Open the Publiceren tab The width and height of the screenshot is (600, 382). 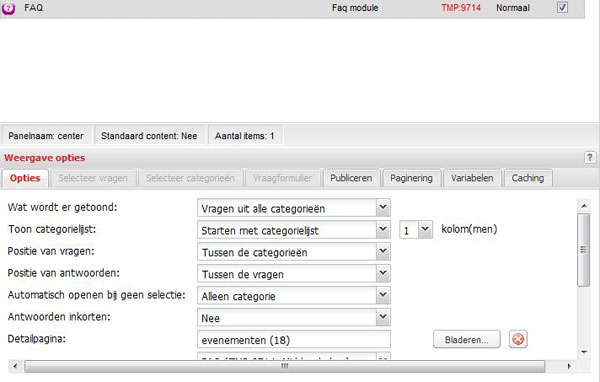coord(351,178)
